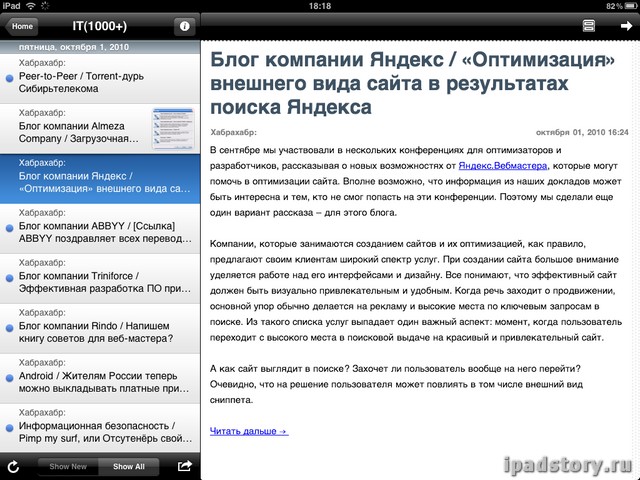640x480 pixels.
Task: Follow the Читать дальше link
Action: pyautogui.click(x=249, y=431)
